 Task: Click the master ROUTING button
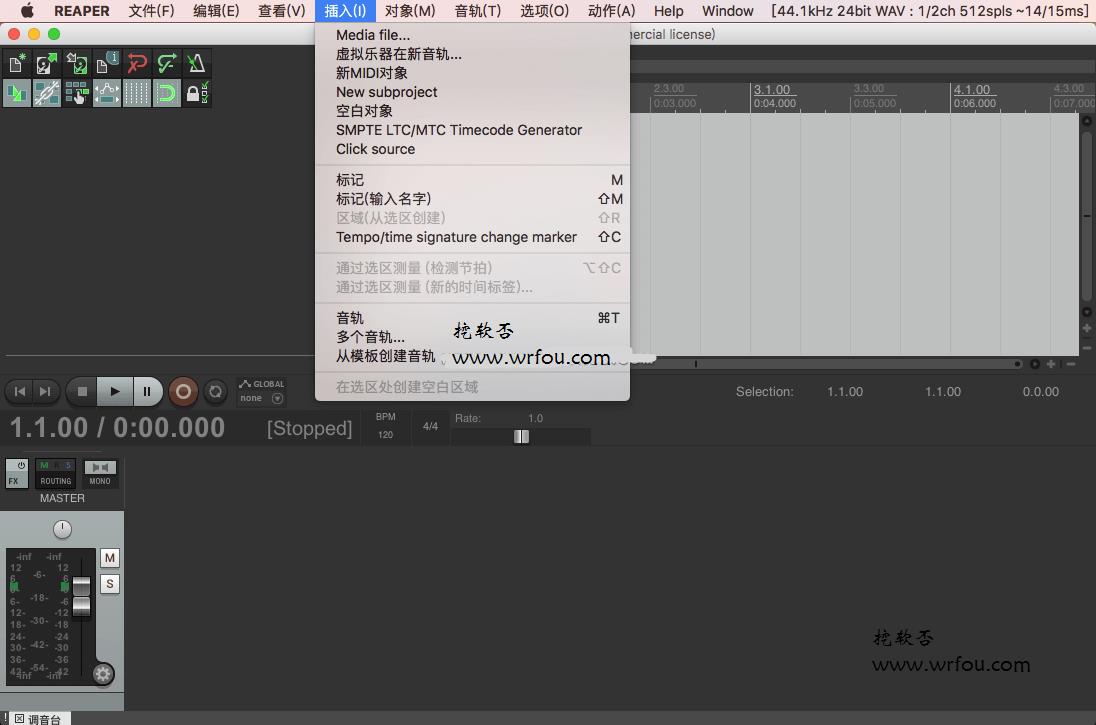tap(55, 473)
